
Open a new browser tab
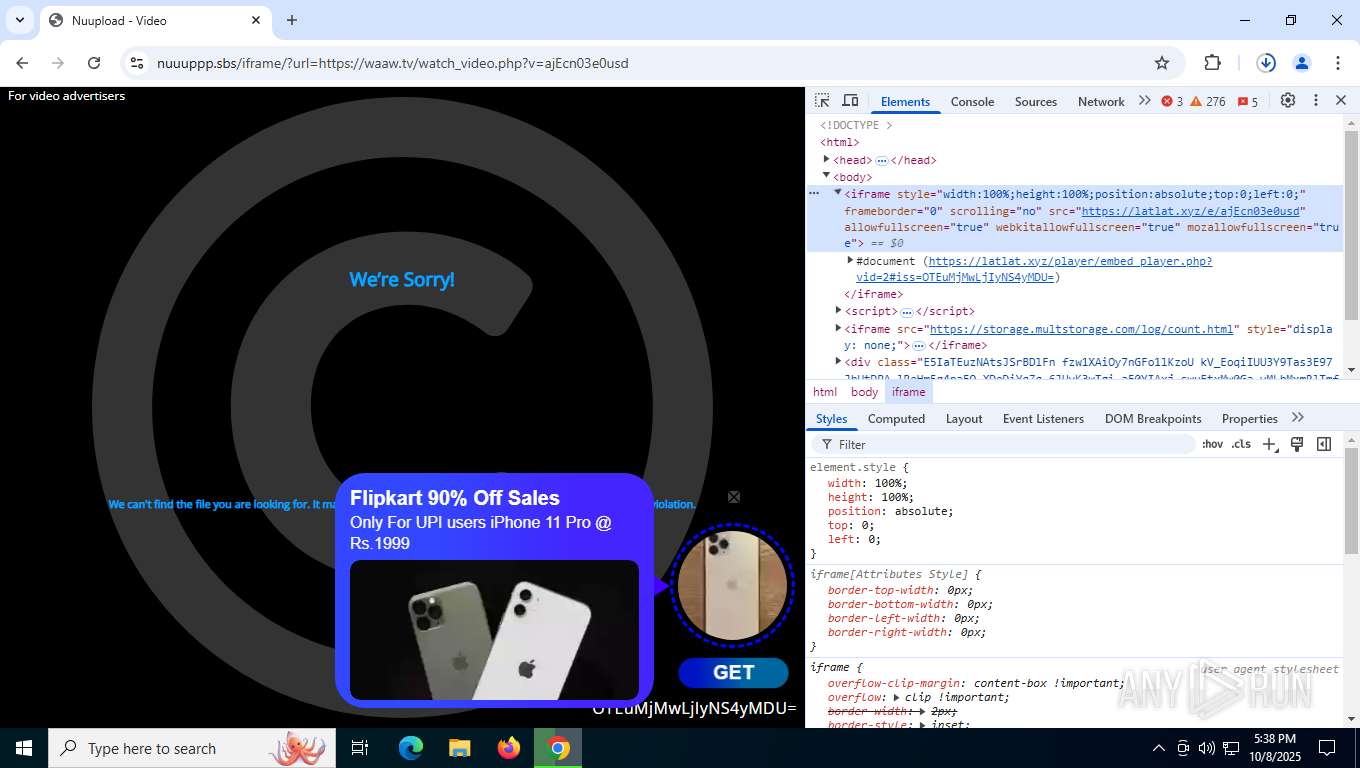point(292,20)
